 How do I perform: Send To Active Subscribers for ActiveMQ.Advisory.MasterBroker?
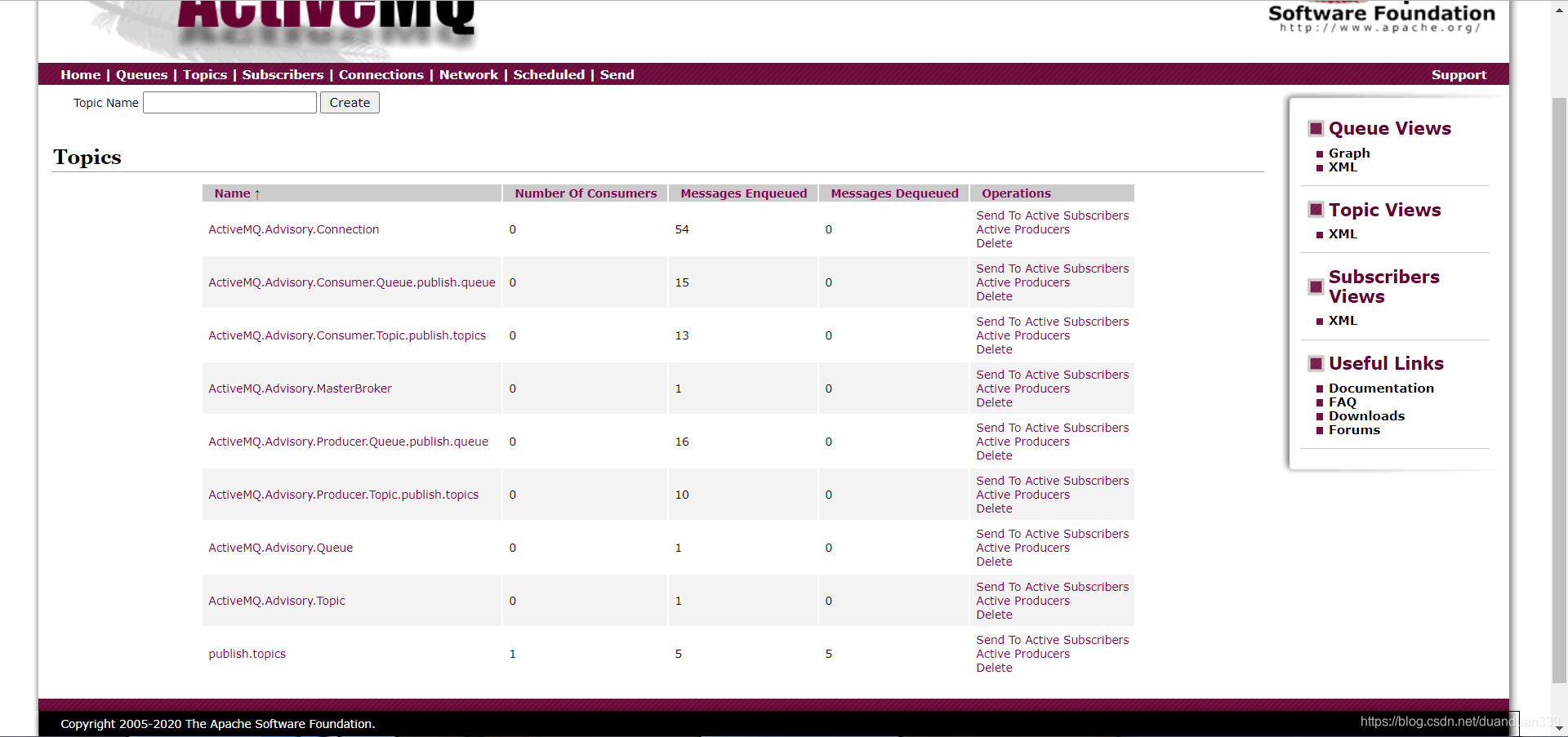point(1052,375)
